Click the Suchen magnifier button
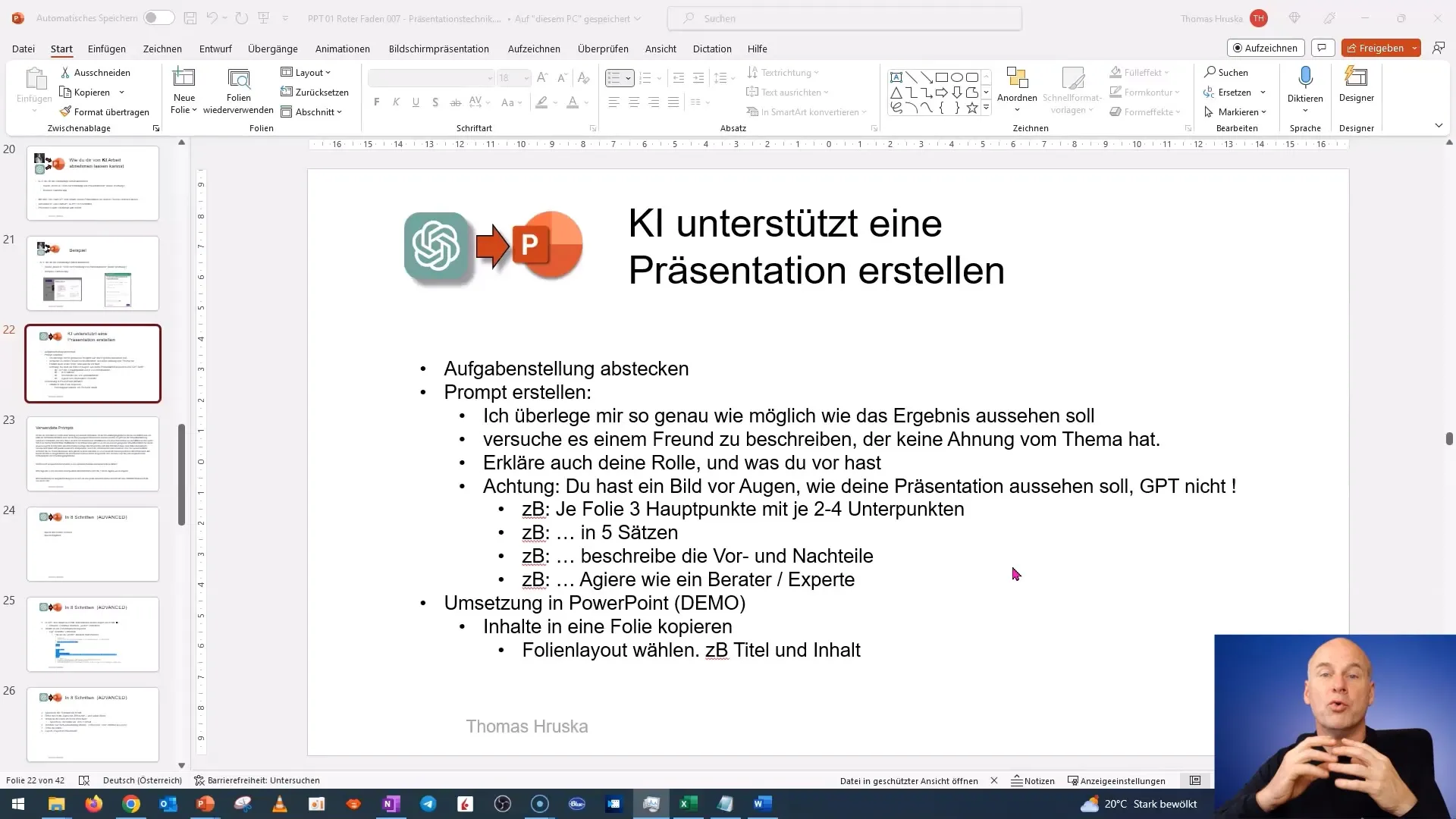Viewport: 1456px width, 819px height. [x=1225, y=73]
